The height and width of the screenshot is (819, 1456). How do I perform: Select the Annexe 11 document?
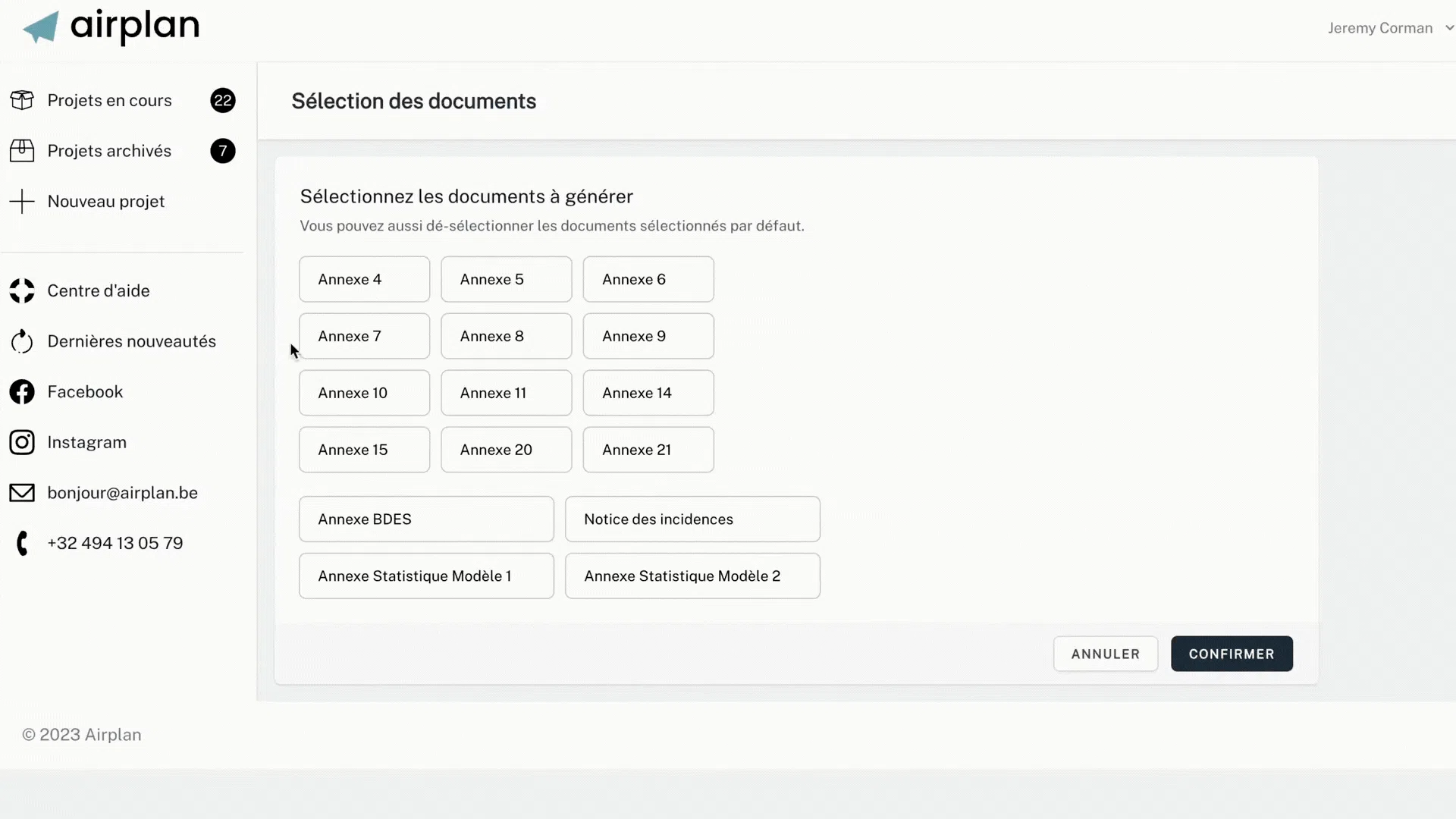(x=507, y=393)
